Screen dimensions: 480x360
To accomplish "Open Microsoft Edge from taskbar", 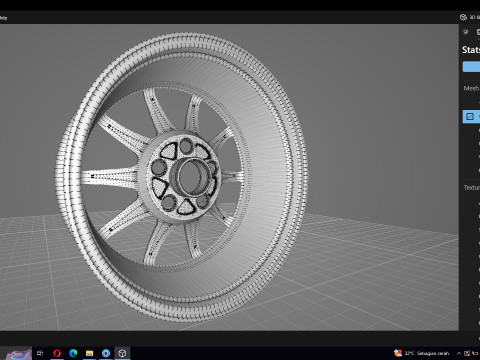I will point(73,353).
